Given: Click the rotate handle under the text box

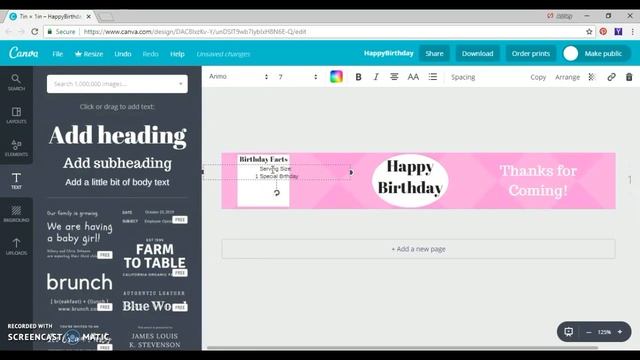Looking at the screenshot, I should pos(276,193).
